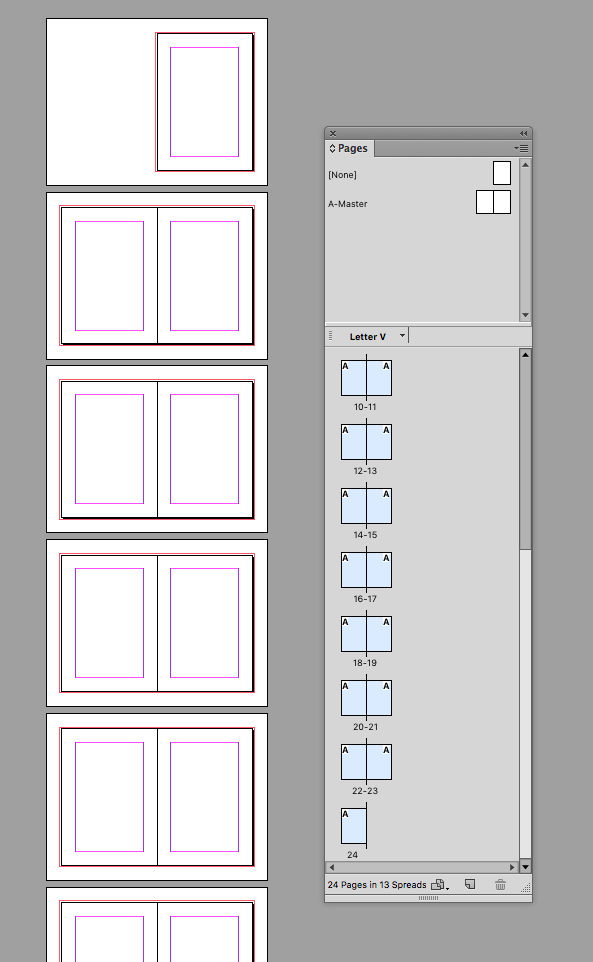The image size is (593, 962).
Task: Click pages list scroll up arrow
Action: coord(525,355)
